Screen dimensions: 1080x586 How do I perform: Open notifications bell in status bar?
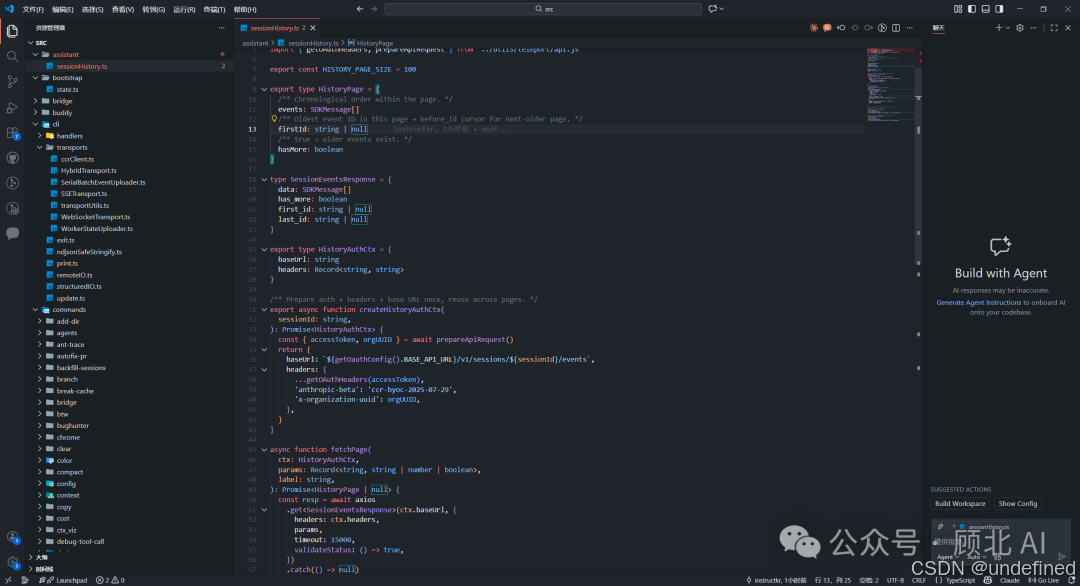point(1072,580)
